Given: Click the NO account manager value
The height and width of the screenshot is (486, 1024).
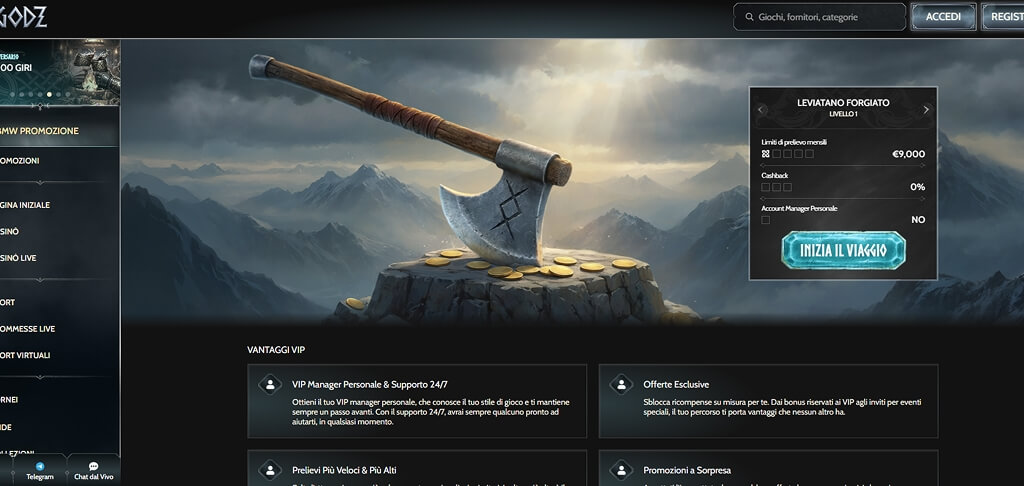Looking at the screenshot, I should [x=918, y=220].
